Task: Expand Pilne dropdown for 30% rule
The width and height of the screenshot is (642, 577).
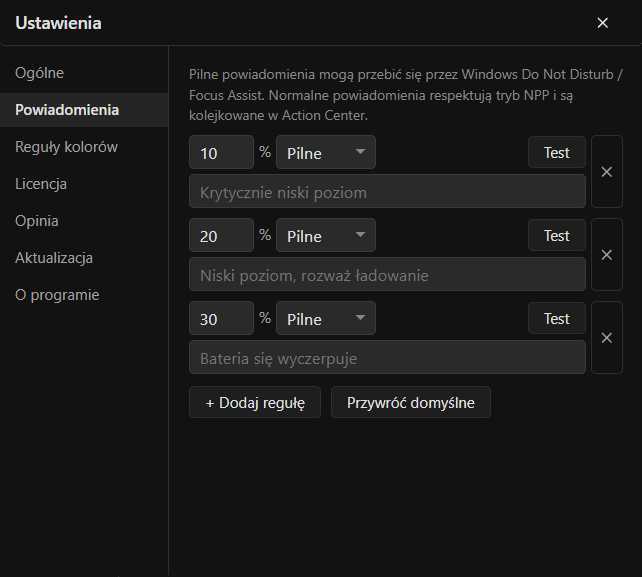Action: point(326,318)
